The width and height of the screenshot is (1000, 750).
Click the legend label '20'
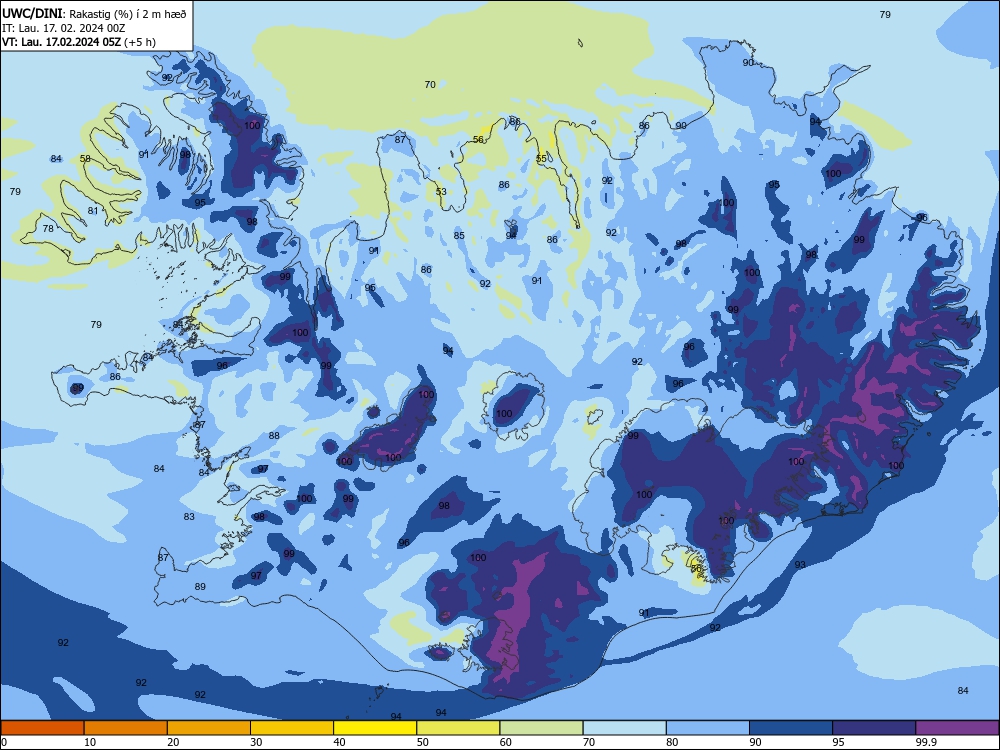(x=173, y=742)
